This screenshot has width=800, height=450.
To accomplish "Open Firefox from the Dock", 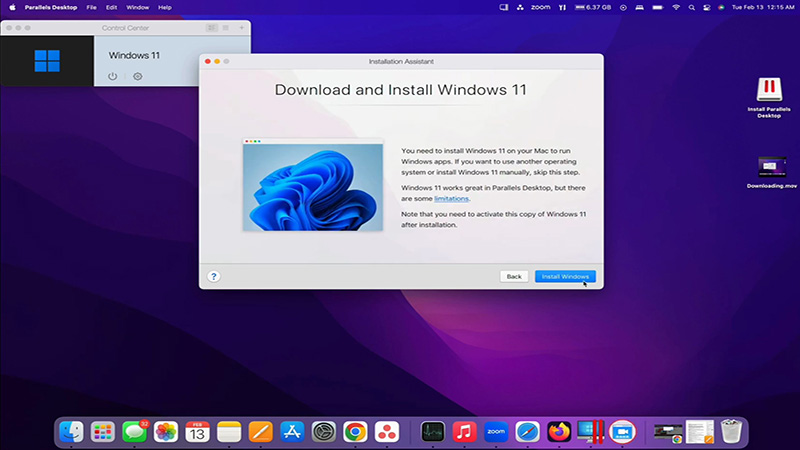I will click(559, 432).
